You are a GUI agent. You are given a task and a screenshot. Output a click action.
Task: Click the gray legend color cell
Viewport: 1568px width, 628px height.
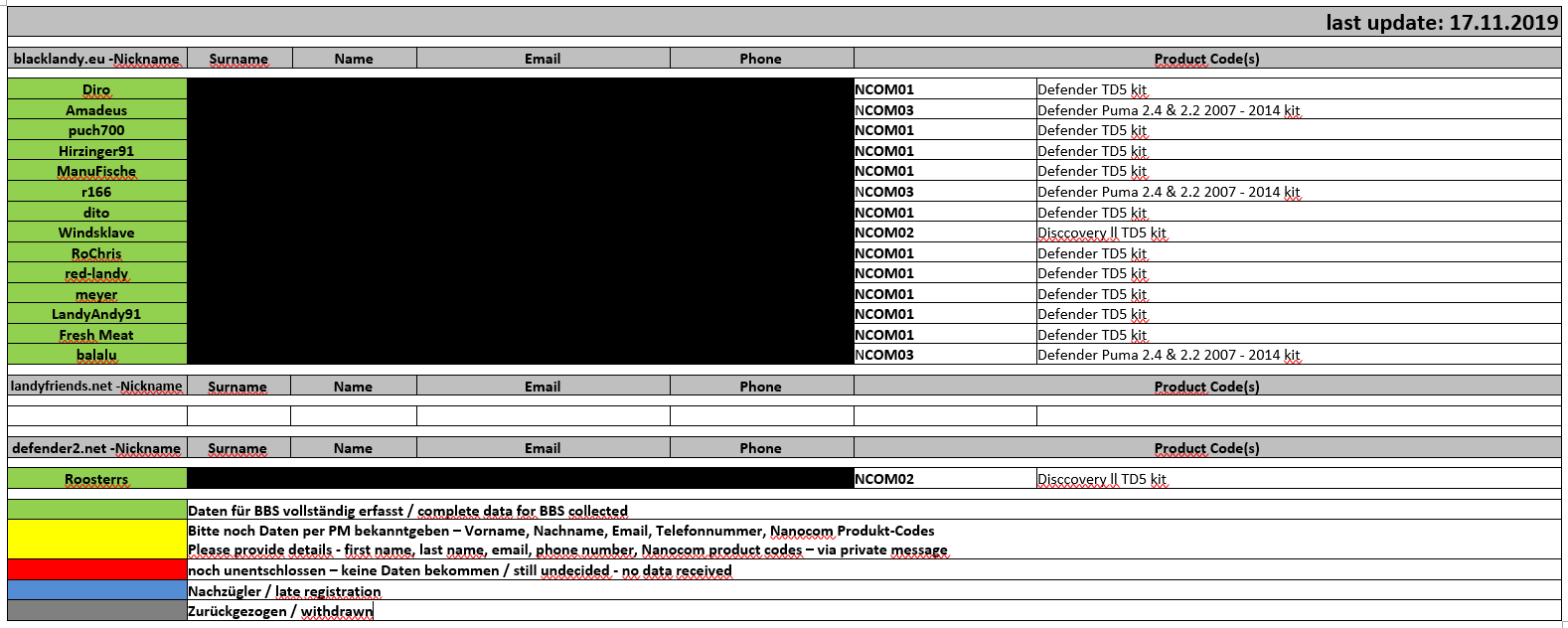96,611
